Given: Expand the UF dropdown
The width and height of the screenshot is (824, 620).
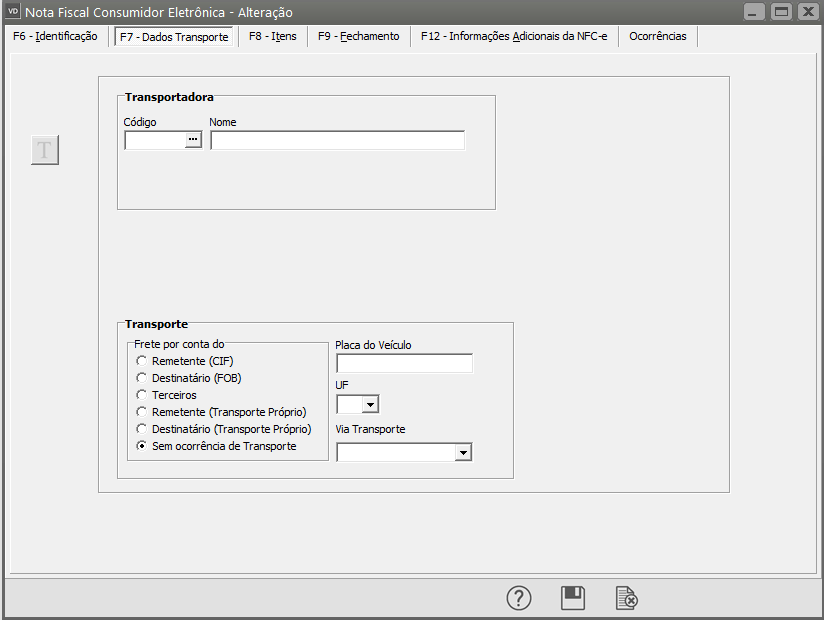Looking at the screenshot, I should (x=370, y=404).
